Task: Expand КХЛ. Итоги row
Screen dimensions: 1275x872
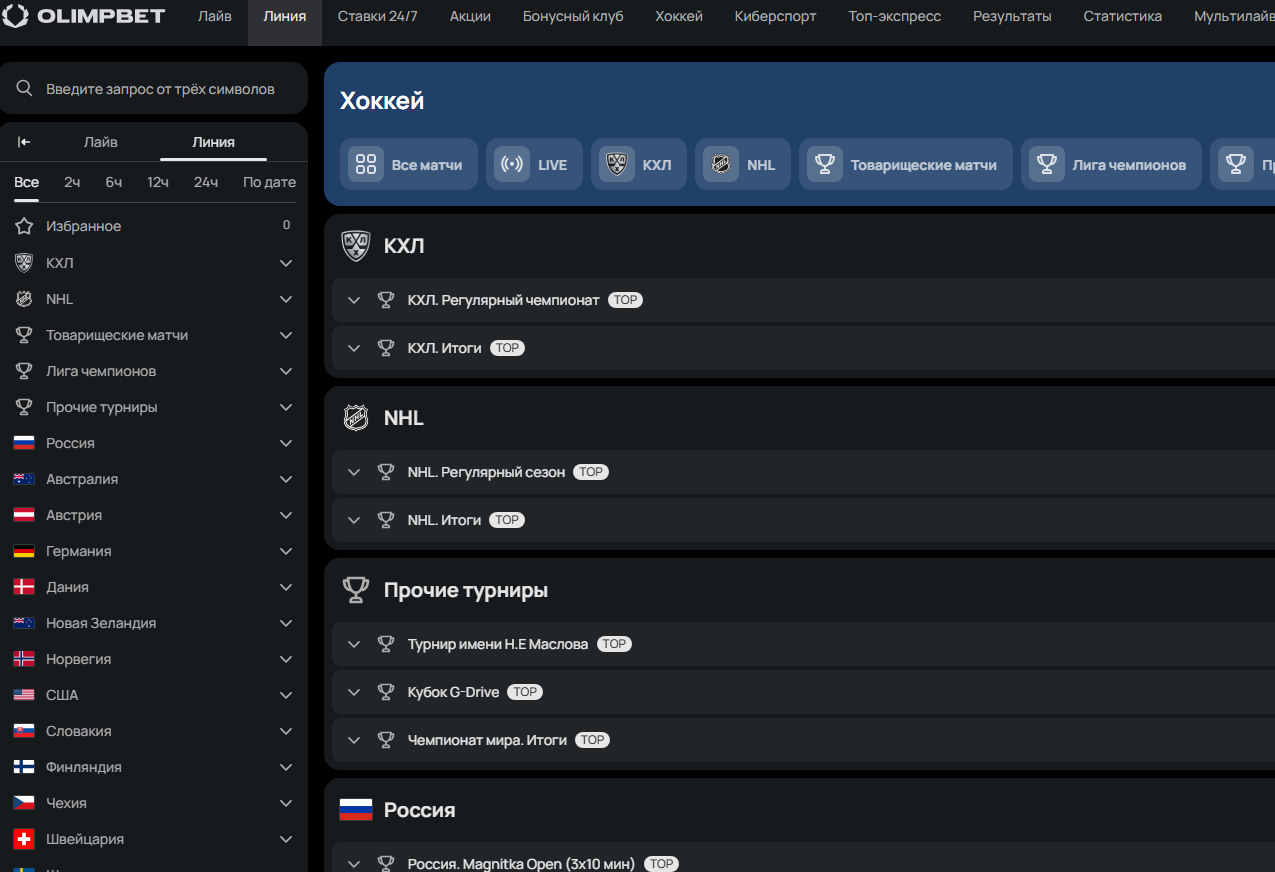Action: [353, 348]
